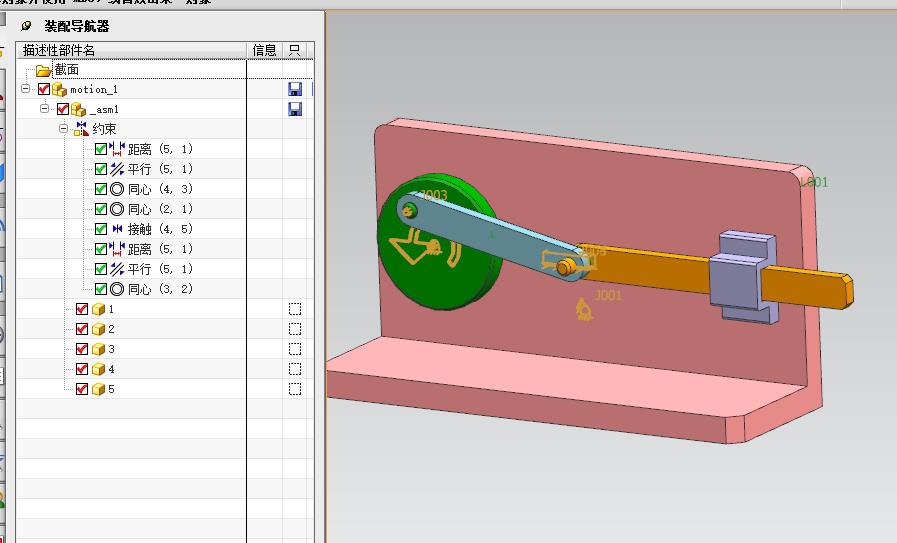Uncheck the _asm1 checkbox
The image size is (897, 543).
(x=63, y=109)
